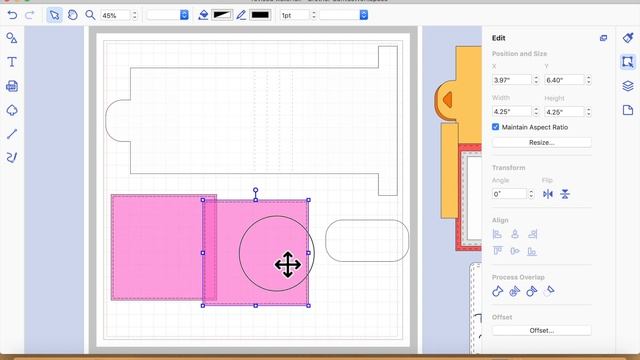Choose the Pan hand tool
The image size is (640, 360).
tap(73, 15)
